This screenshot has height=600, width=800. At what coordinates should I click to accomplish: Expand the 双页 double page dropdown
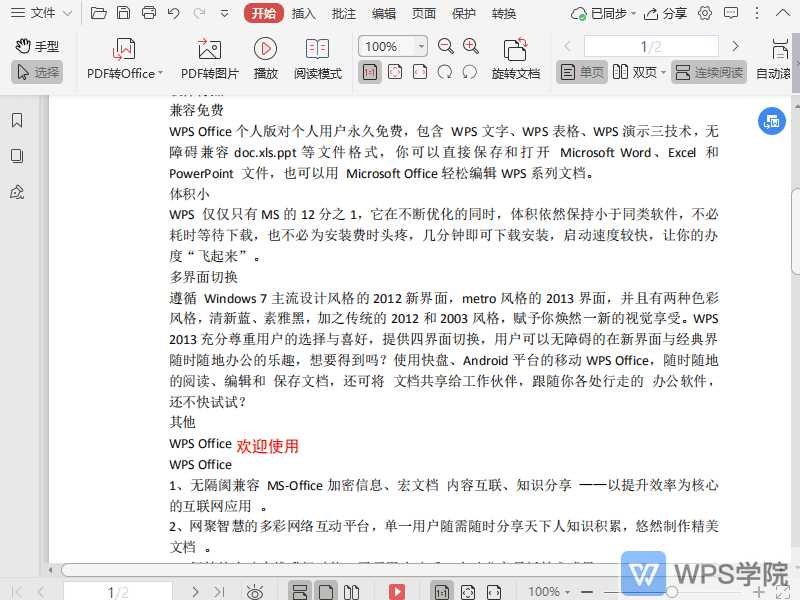point(665,72)
